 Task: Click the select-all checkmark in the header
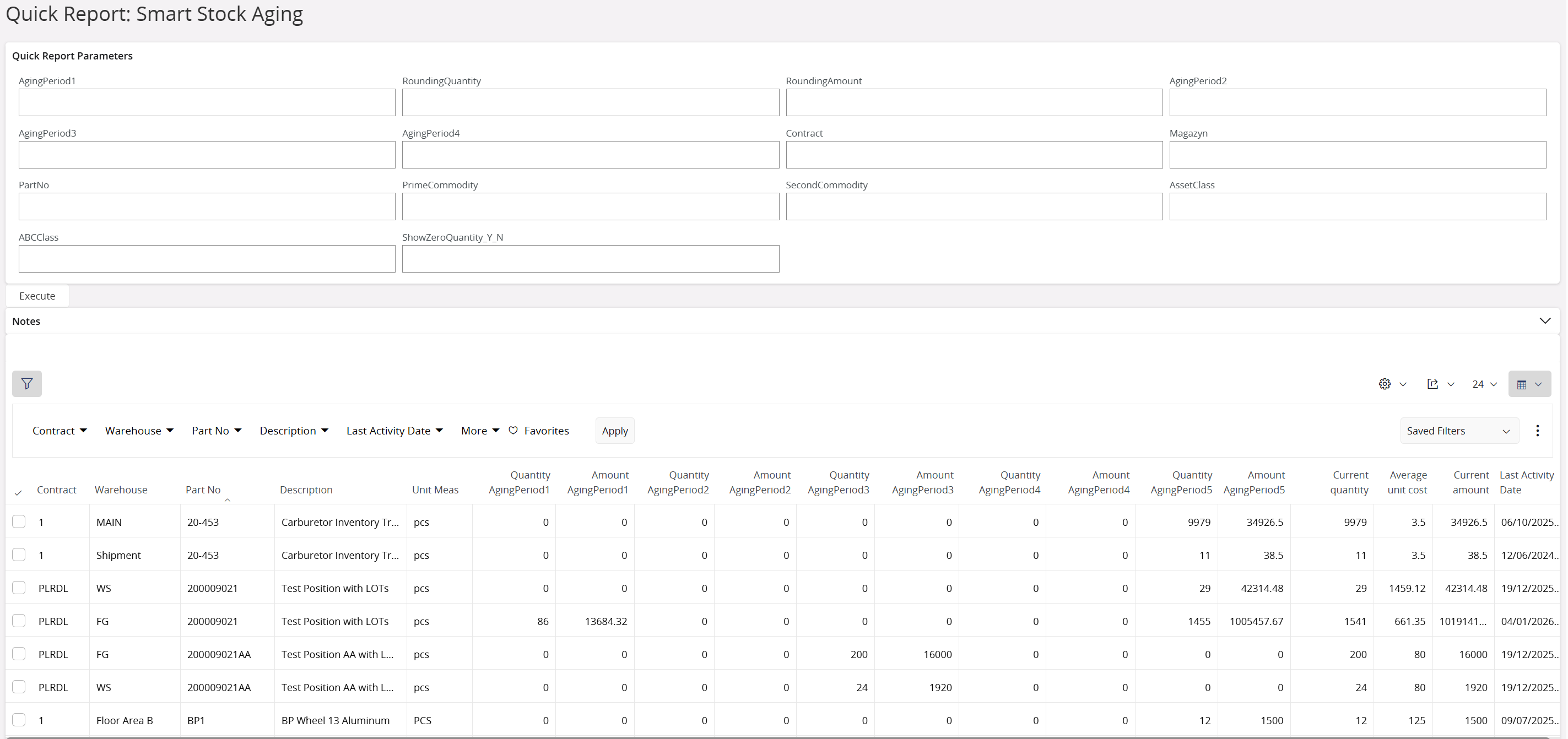coord(18,493)
